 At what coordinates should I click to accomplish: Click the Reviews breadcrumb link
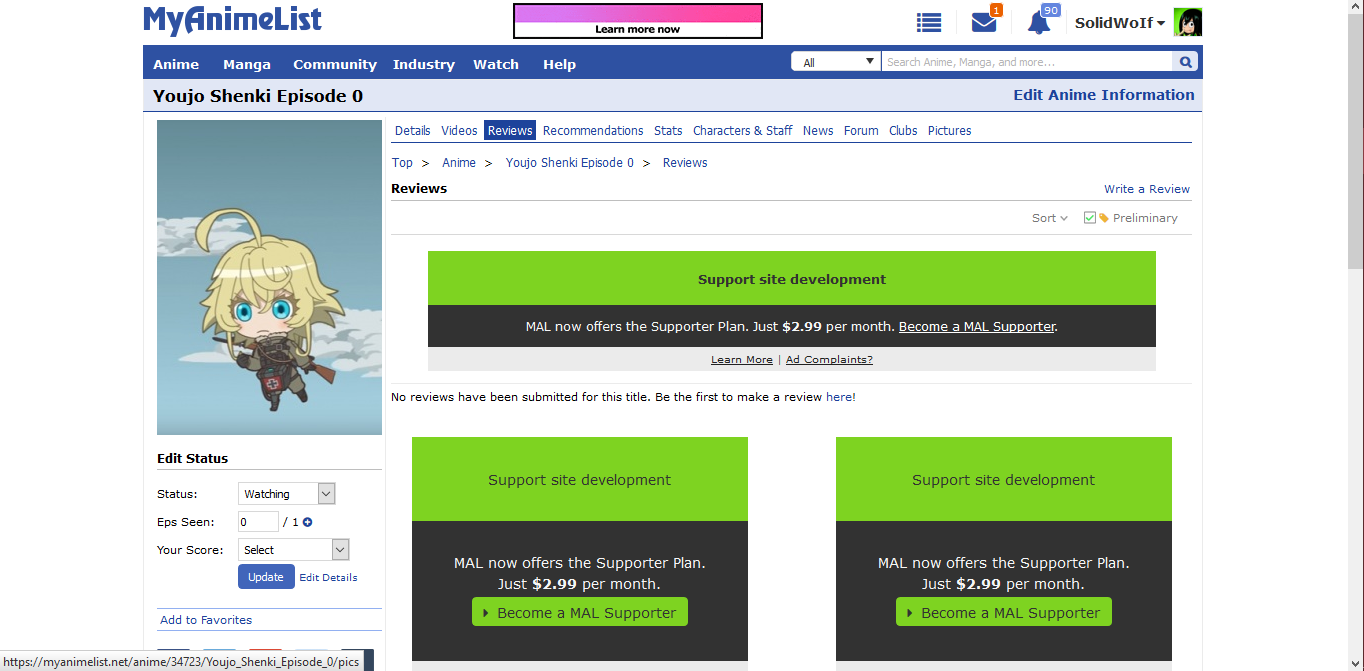pyautogui.click(x=685, y=163)
